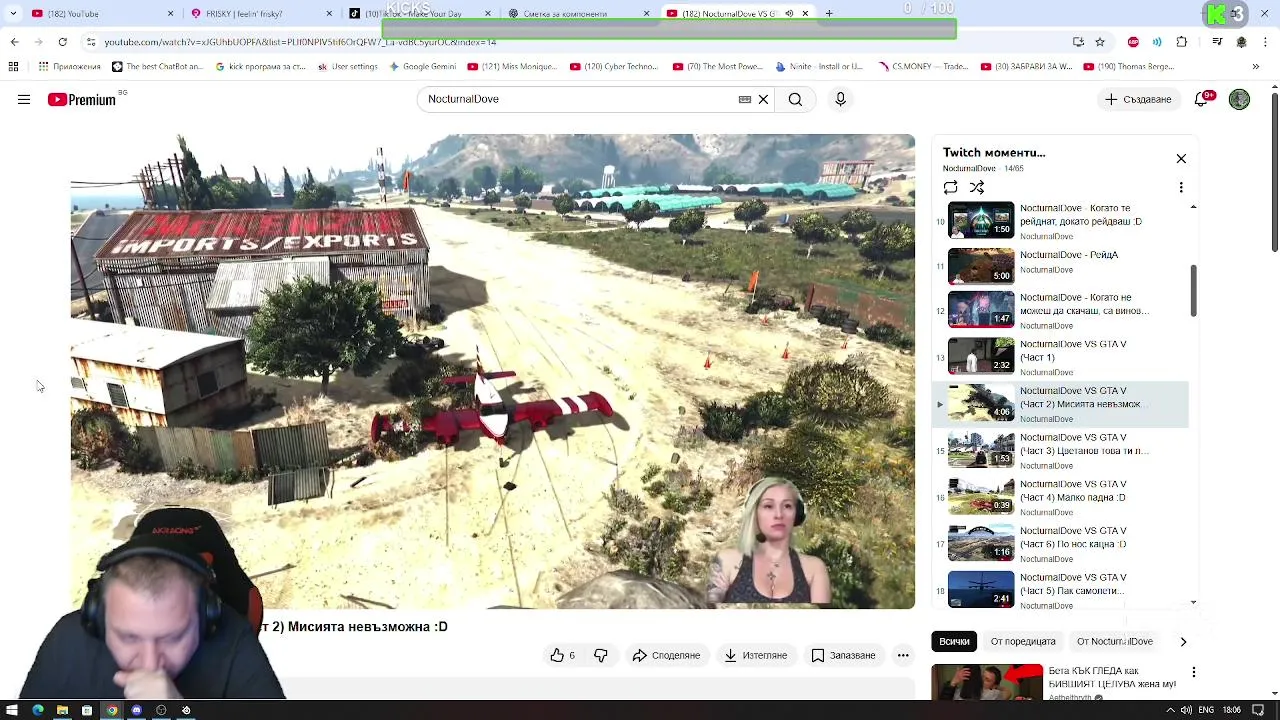The height and width of the screenshot is (720, 1280).
Task: Open The best ChatBot bookmark
Action: pyautogui.click(x=160, y=67)
